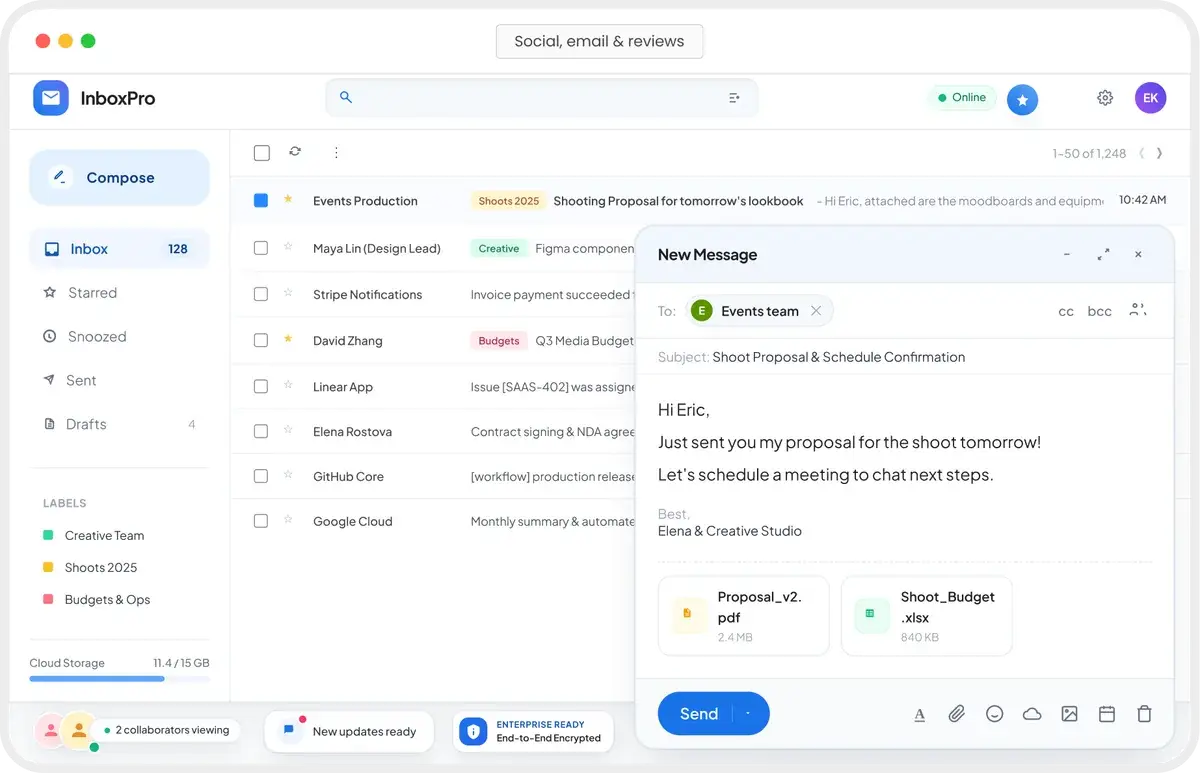Open New updates ready notification
This screenshot has width=1200, height=773.
[x=349, y=731]
